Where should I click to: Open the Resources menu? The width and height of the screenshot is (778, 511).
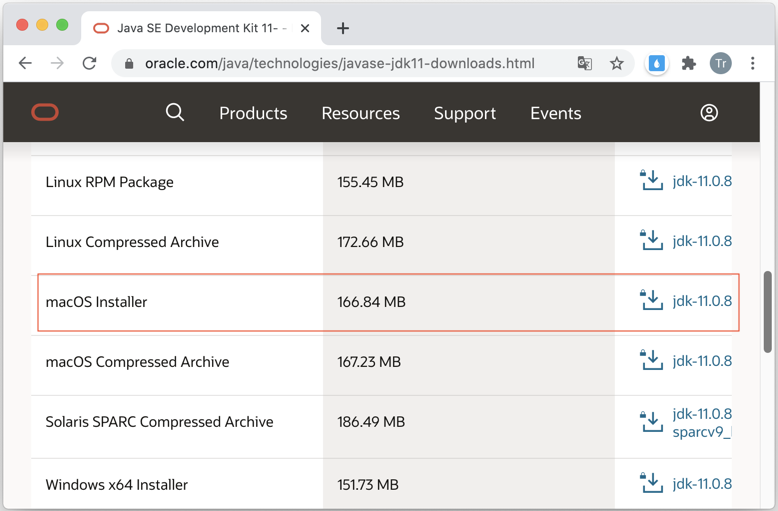tap(361, 113)
